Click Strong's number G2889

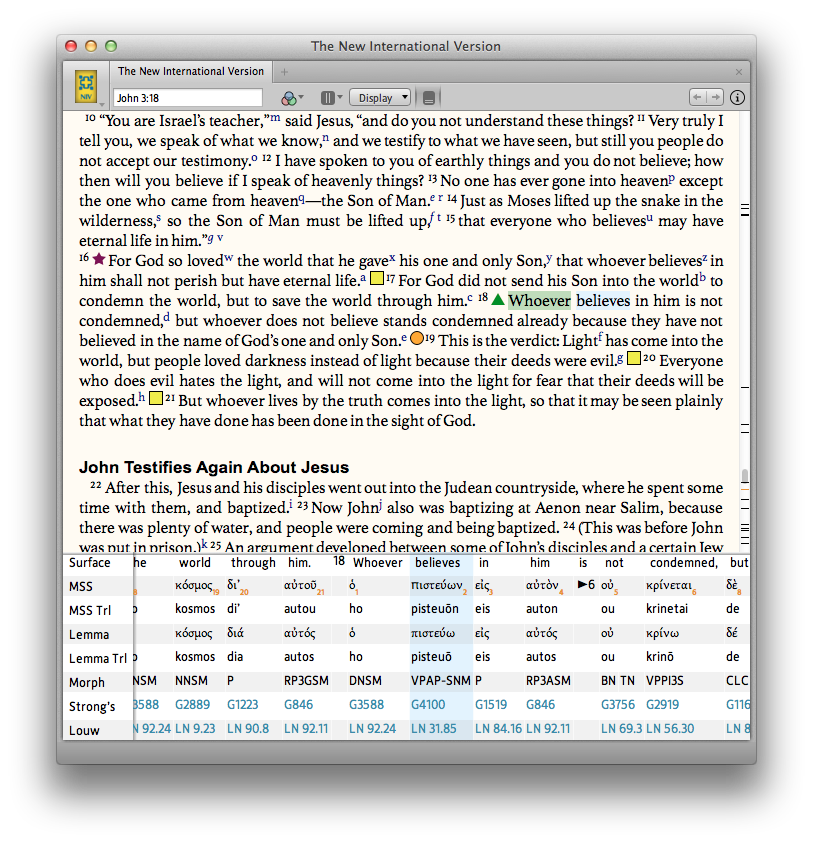click(192, 704)
